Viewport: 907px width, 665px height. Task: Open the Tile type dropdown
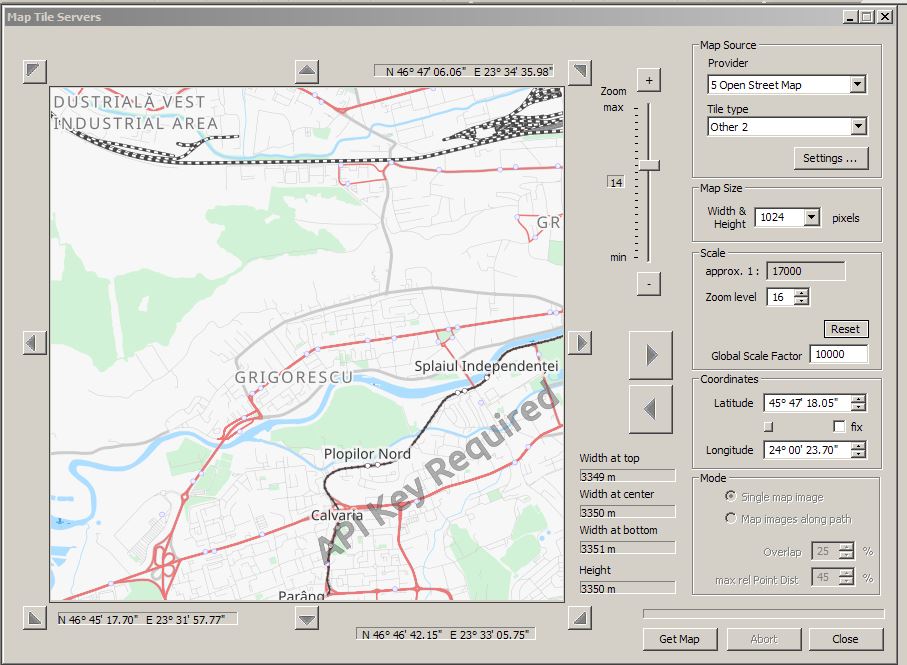[858, 126]
